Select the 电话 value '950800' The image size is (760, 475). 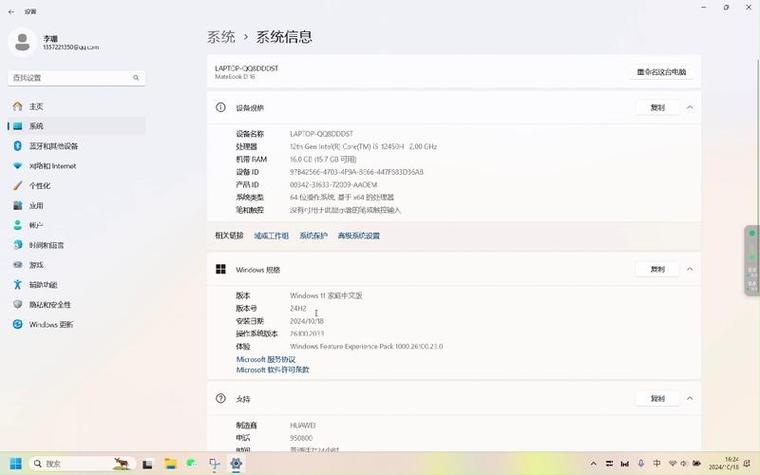(x=301, y=438)
